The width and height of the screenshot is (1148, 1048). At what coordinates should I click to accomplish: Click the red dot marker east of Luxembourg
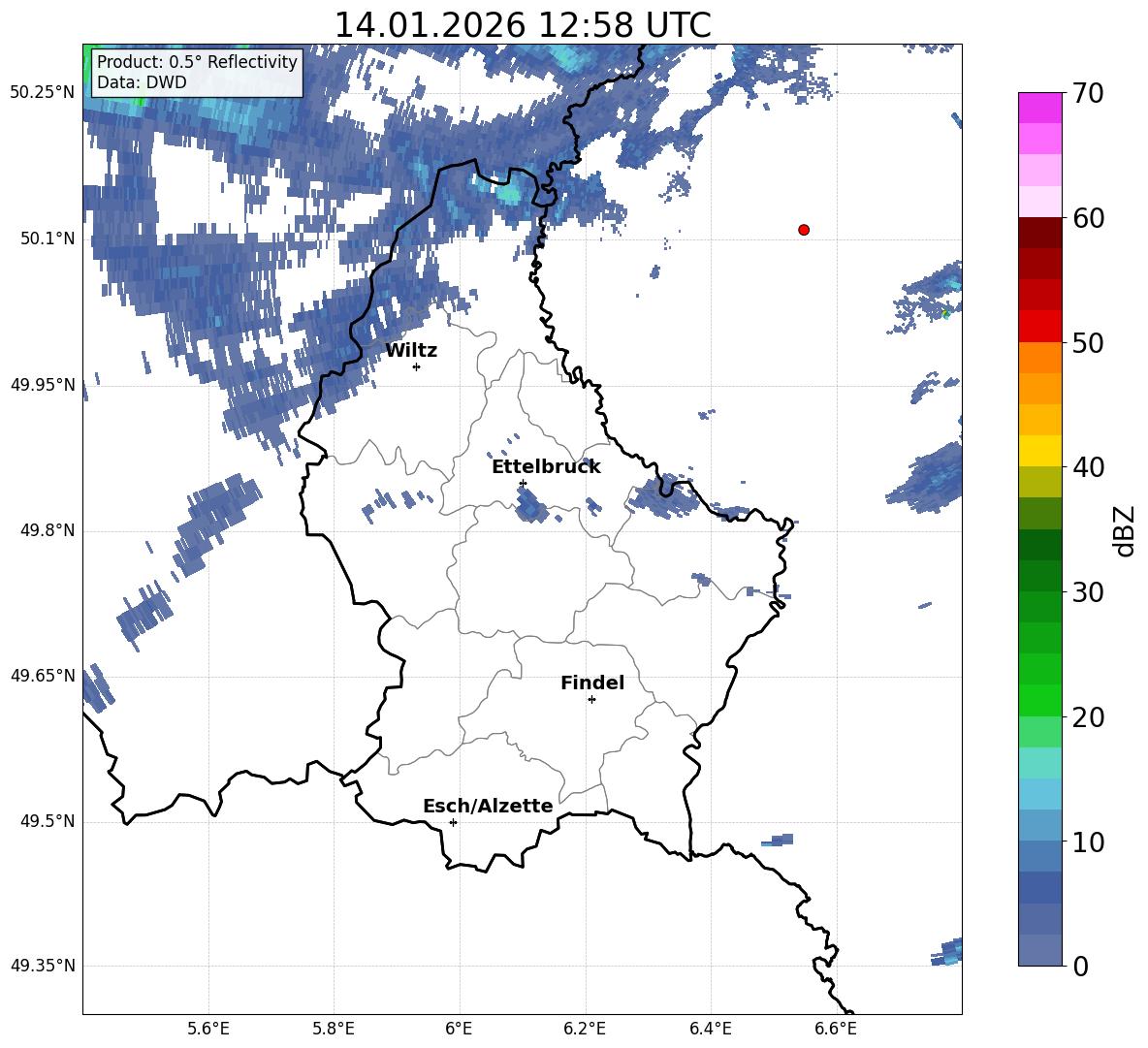(804, 230)
